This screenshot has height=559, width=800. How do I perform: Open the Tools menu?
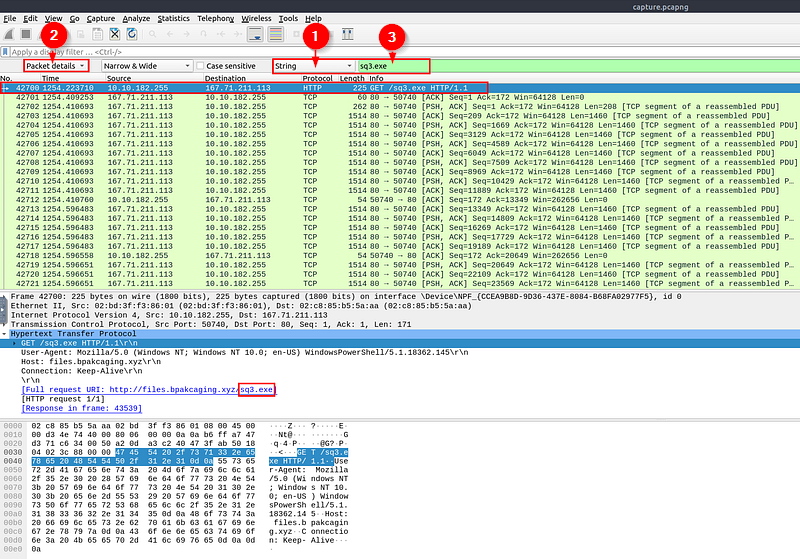[x=288, y=18]
